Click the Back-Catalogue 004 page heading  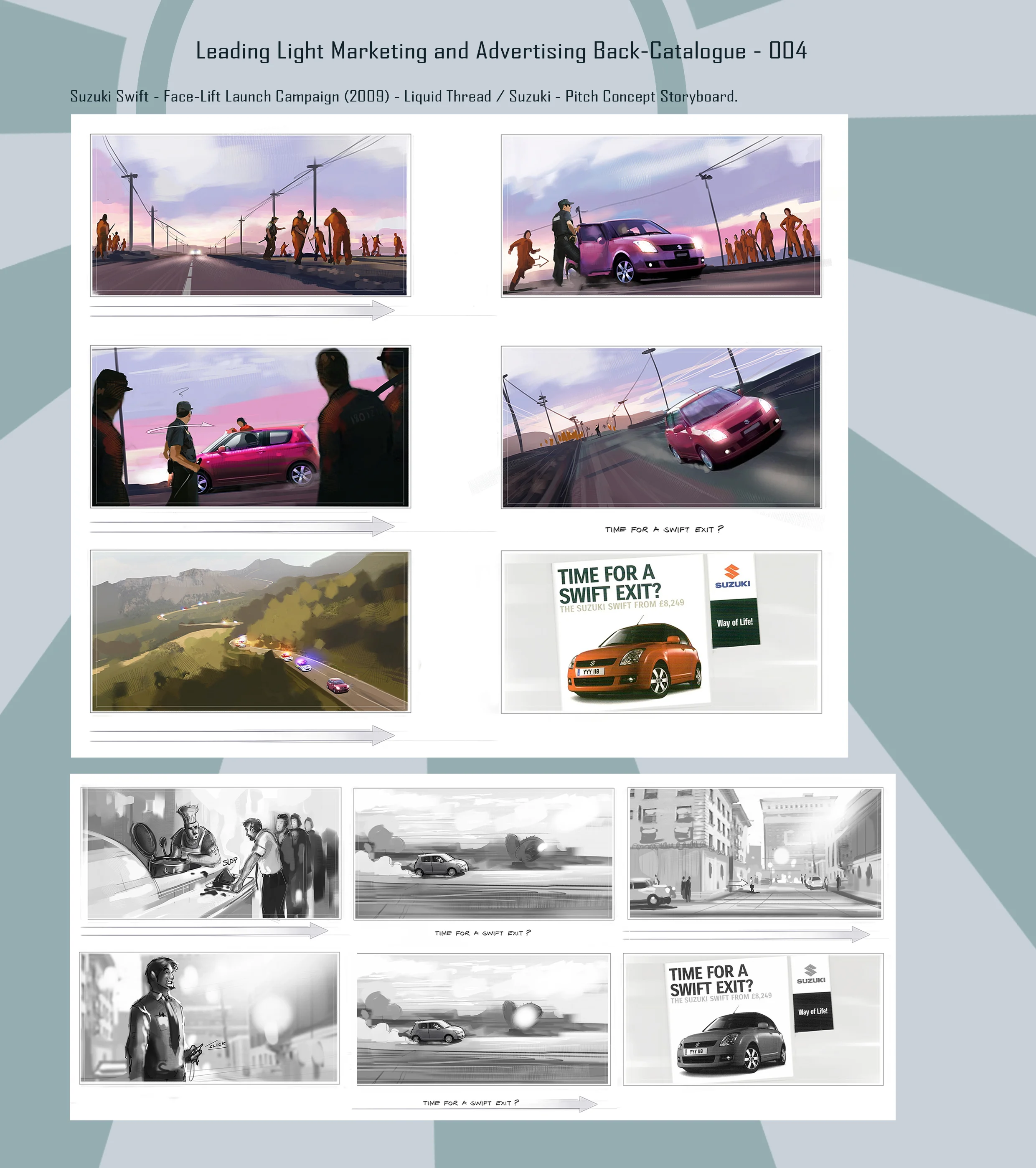coord(501,51)
